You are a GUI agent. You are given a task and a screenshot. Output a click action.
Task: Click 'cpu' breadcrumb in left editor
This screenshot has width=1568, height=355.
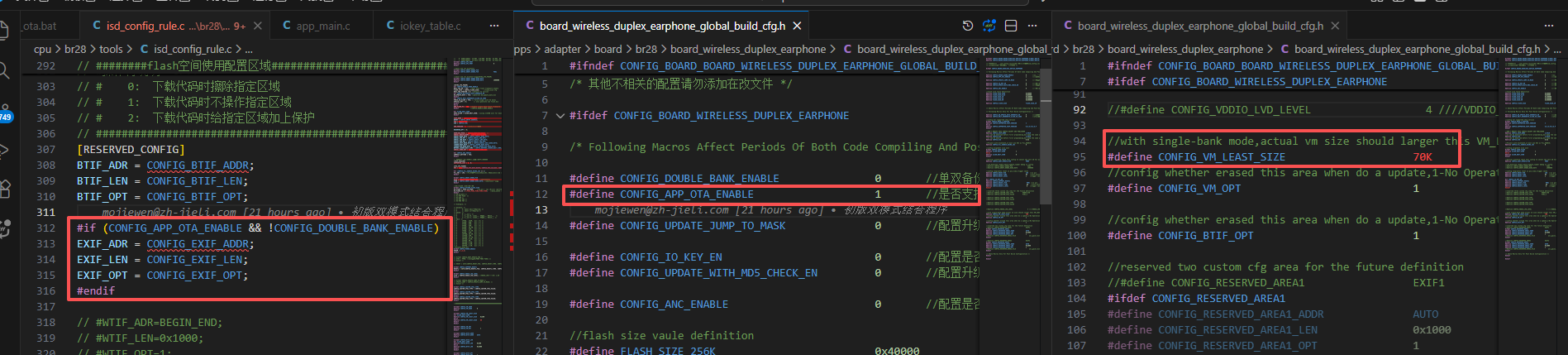point(42,49)
